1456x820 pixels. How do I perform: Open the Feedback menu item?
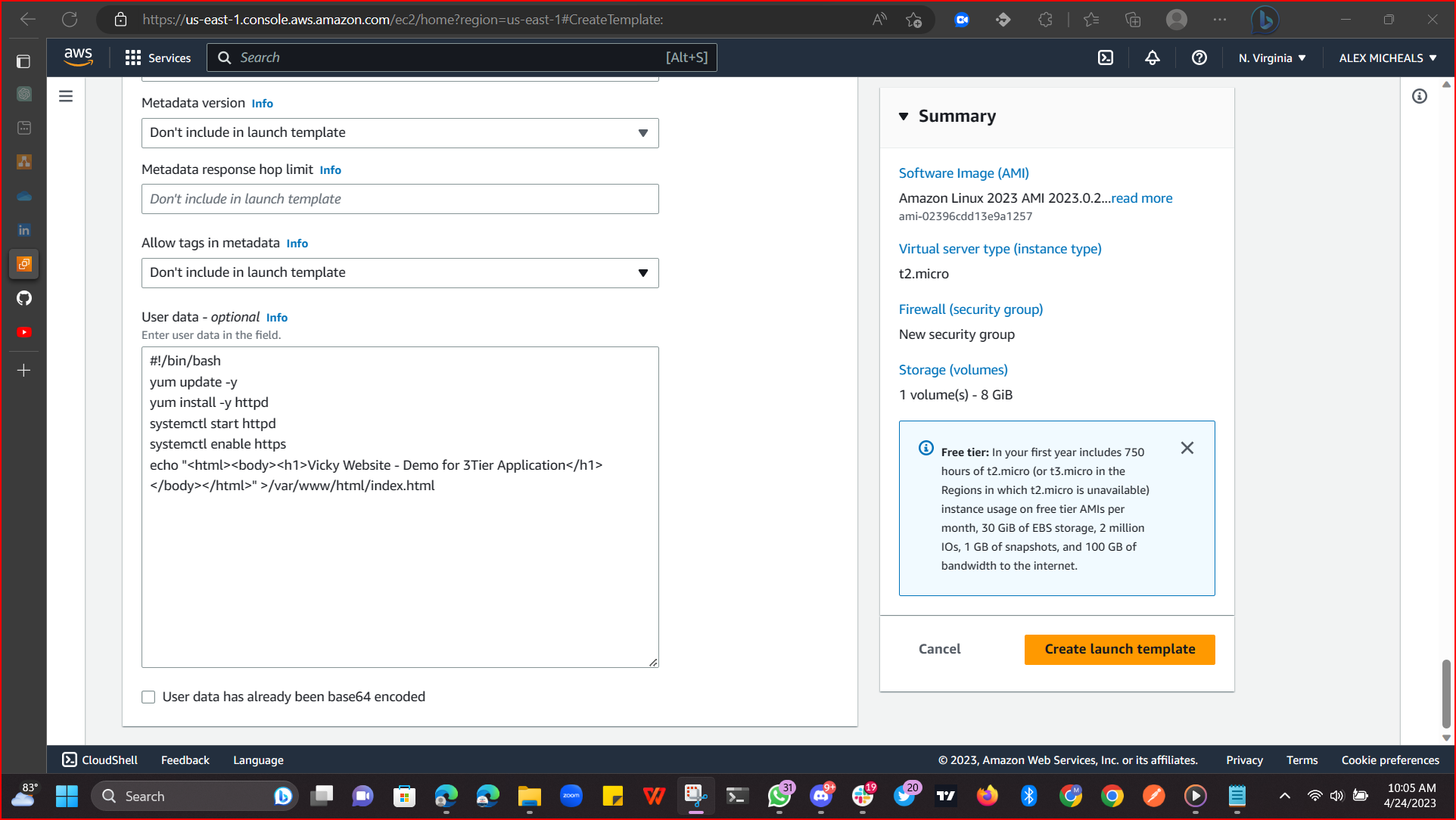click(x=185, y=759)
